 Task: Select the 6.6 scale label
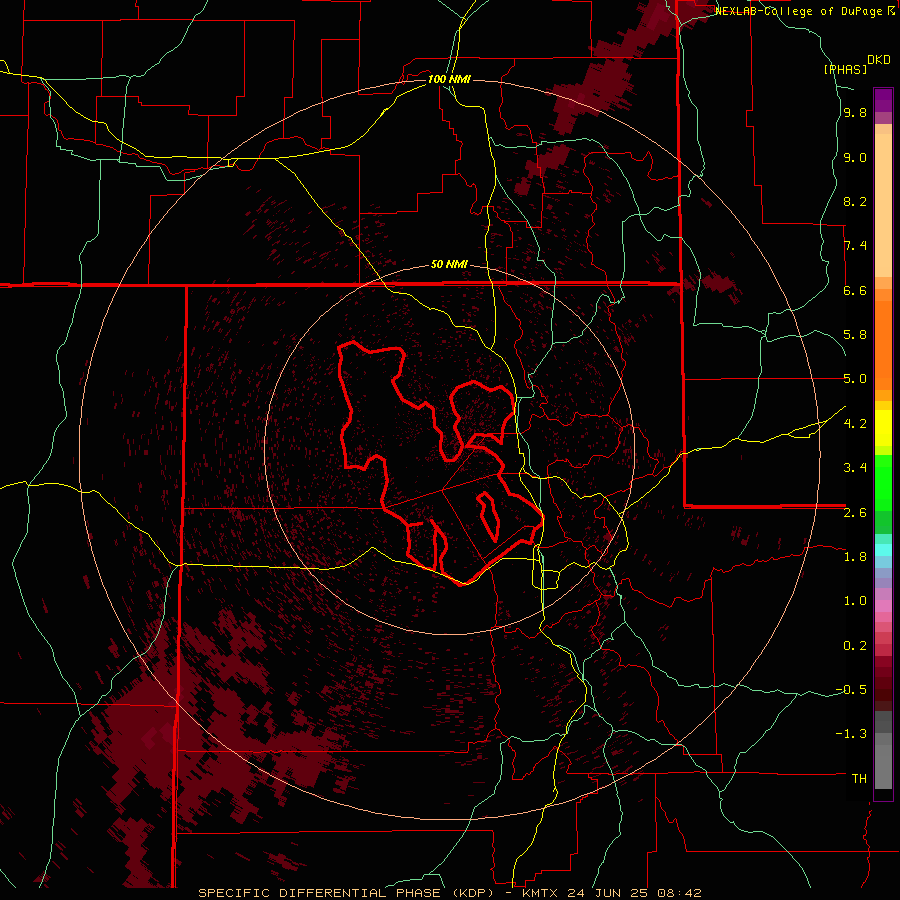(855, 290)
